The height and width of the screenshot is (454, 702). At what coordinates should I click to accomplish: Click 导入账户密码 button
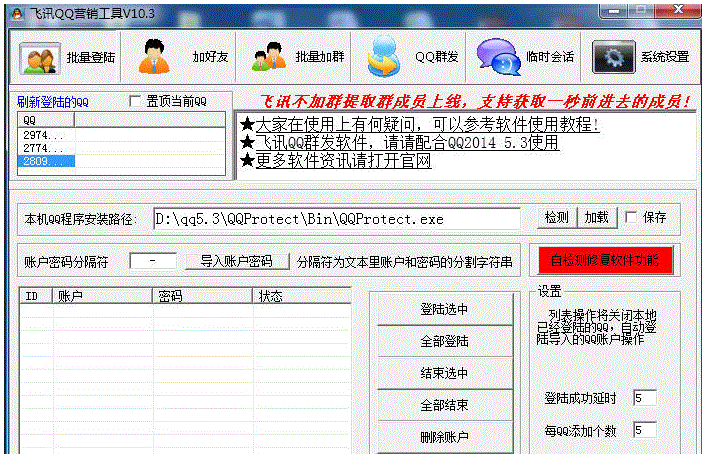(237, 261)
